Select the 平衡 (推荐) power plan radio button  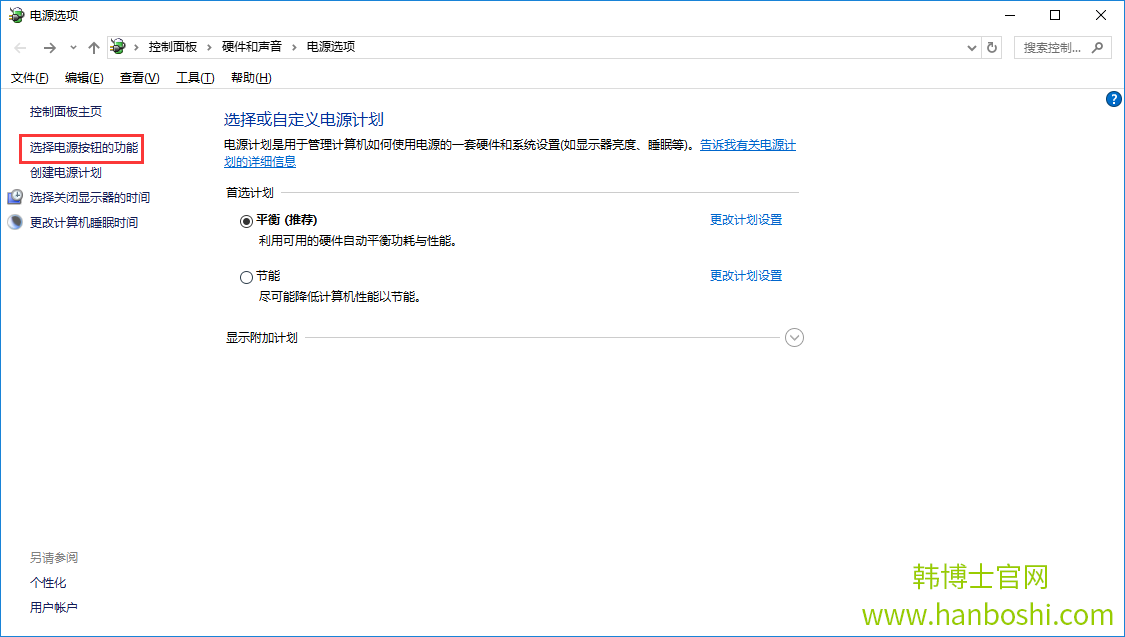pos(245,220)
